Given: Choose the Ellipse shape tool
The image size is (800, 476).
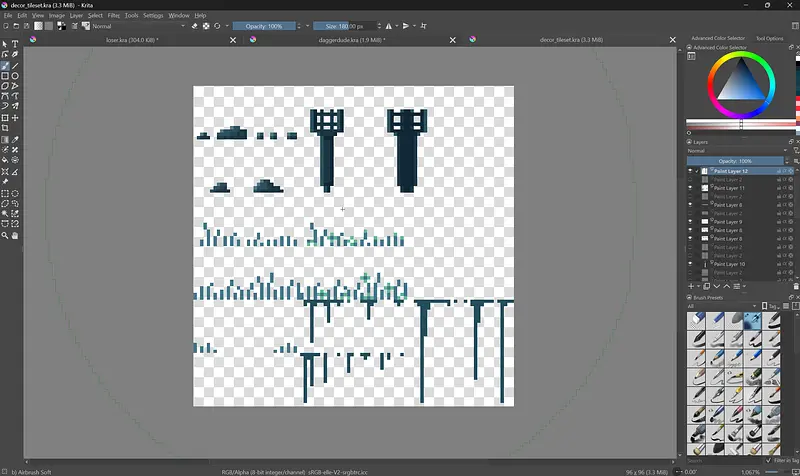Looking at the screenshot, I should [16, 76].
